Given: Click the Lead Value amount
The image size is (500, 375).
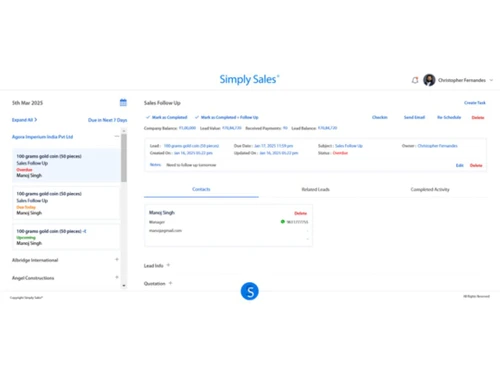Looking at the screenshot, I should [232, 128].
